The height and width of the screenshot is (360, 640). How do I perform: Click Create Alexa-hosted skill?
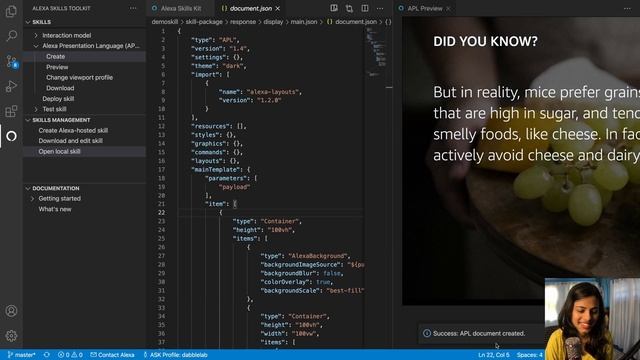click(73, 131)
